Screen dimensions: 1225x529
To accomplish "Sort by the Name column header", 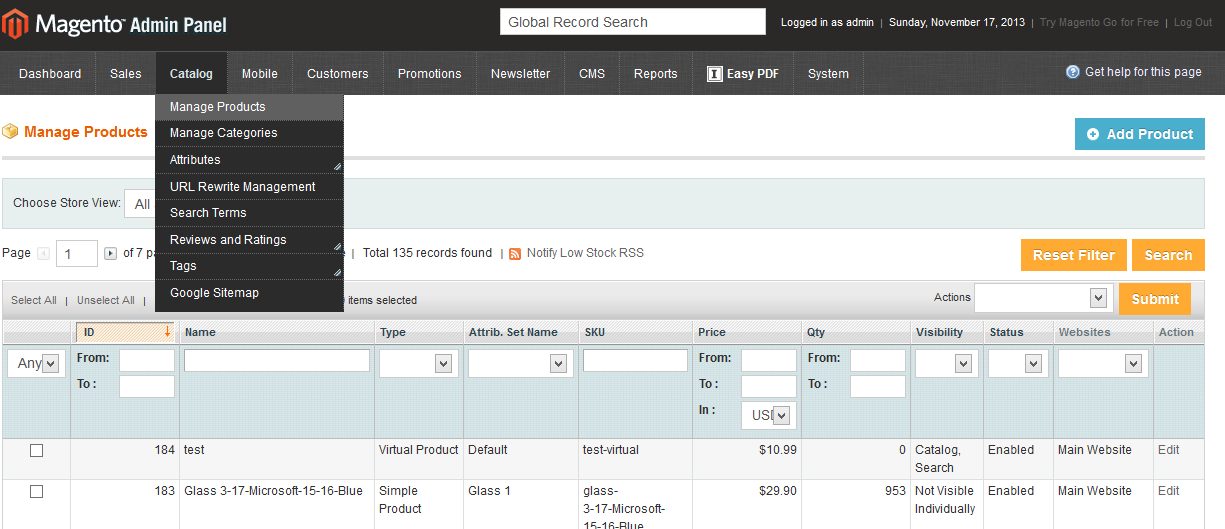I will [200, 332].
